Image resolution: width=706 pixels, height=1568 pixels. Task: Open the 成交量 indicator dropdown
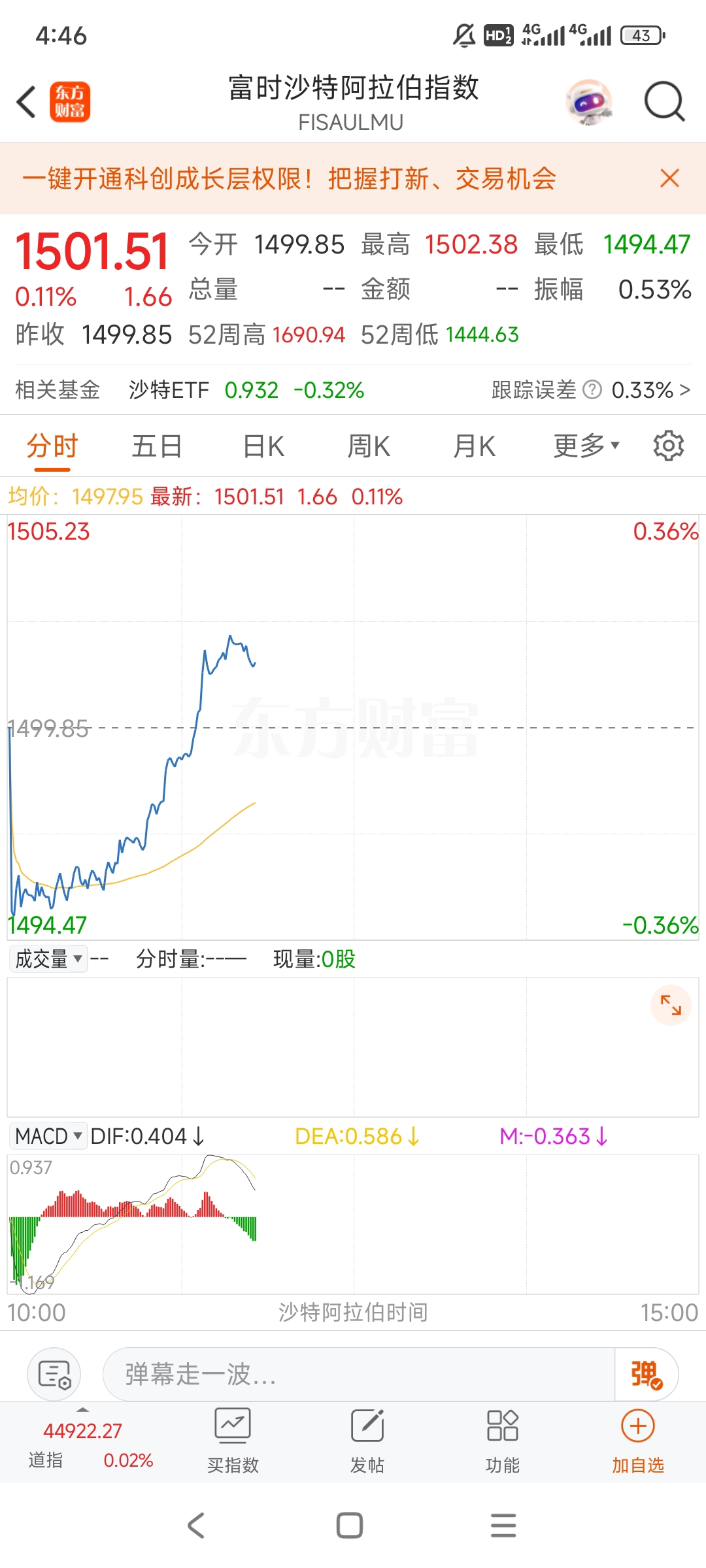48,959
